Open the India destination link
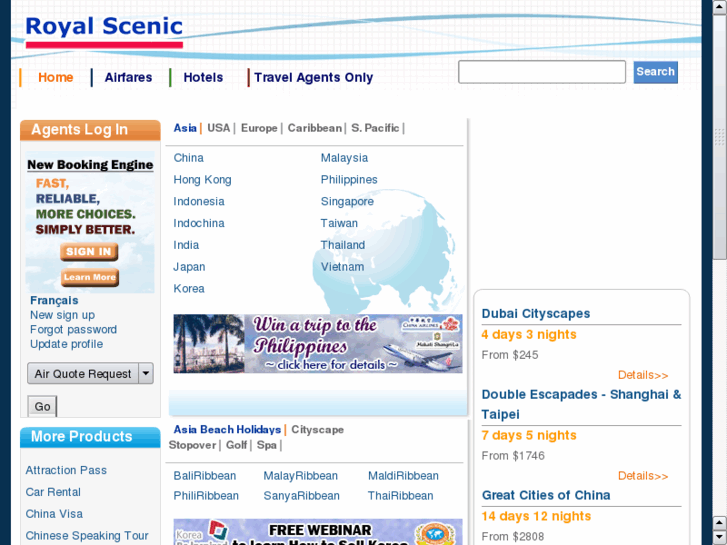 tap(186, 245)
